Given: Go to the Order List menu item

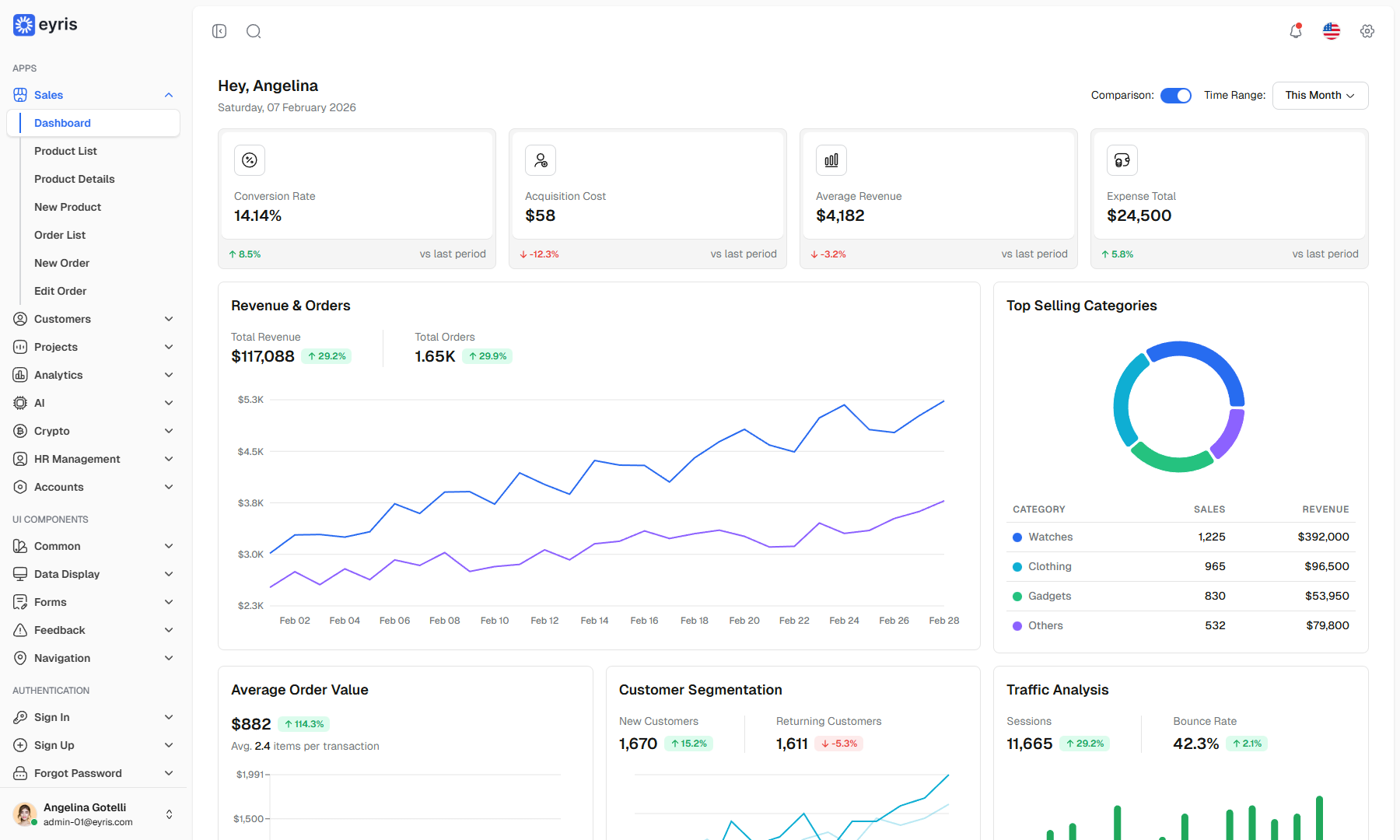Looking at the screenshot, I should 60,235.
